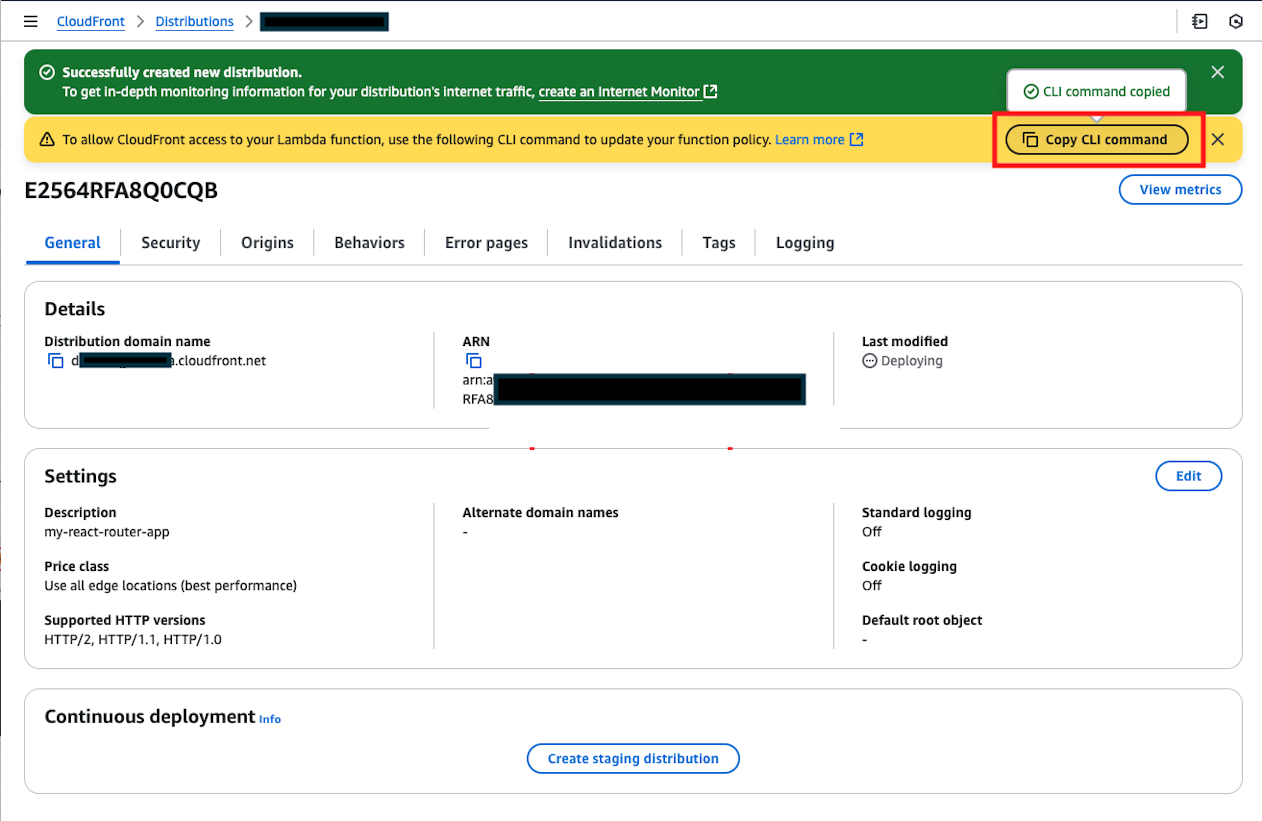Screen dimensions: 1262x821
Task: Click the 'Default root object' label
Action: [922, 621]
